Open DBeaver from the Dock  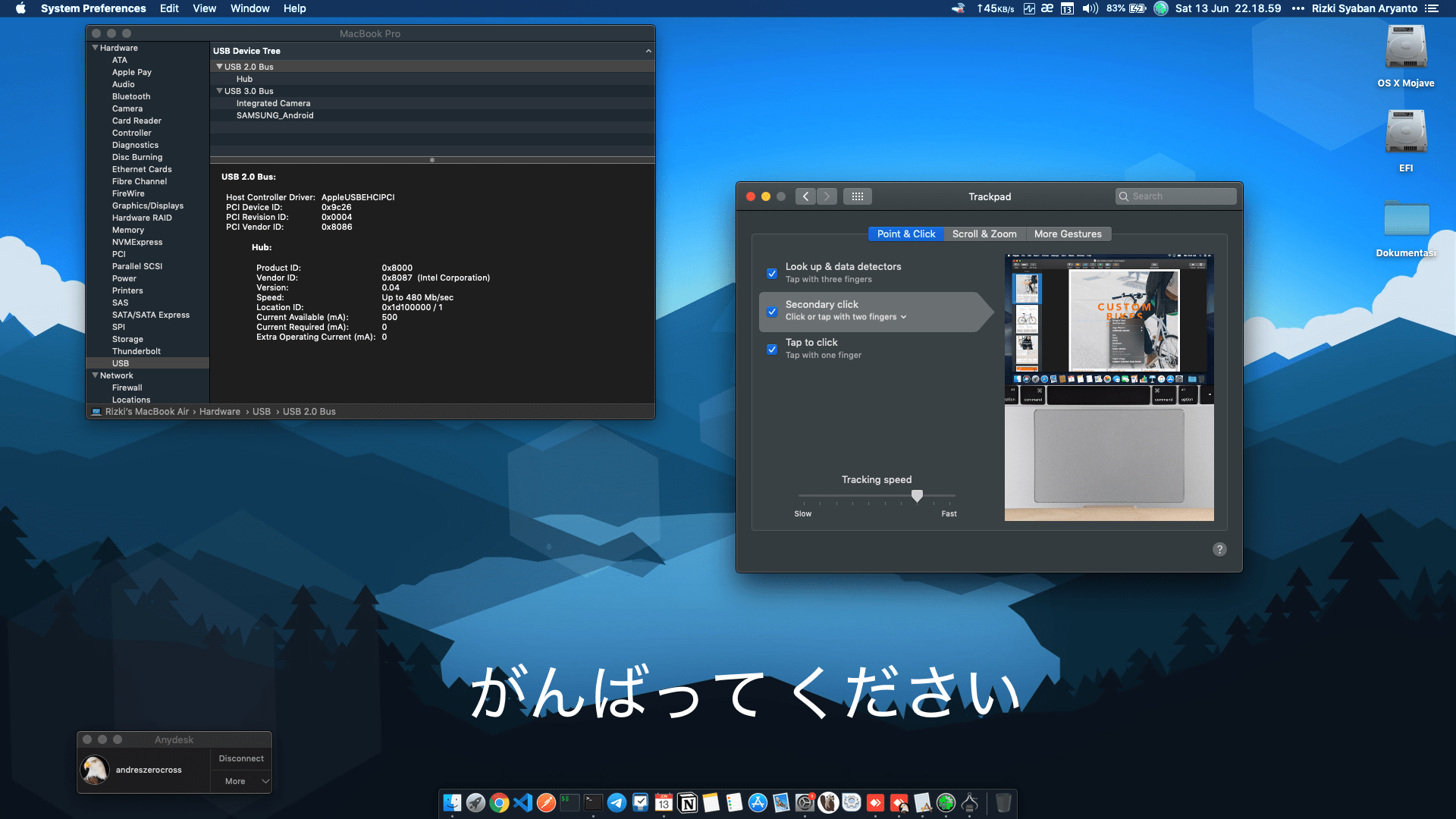[828, 802]
